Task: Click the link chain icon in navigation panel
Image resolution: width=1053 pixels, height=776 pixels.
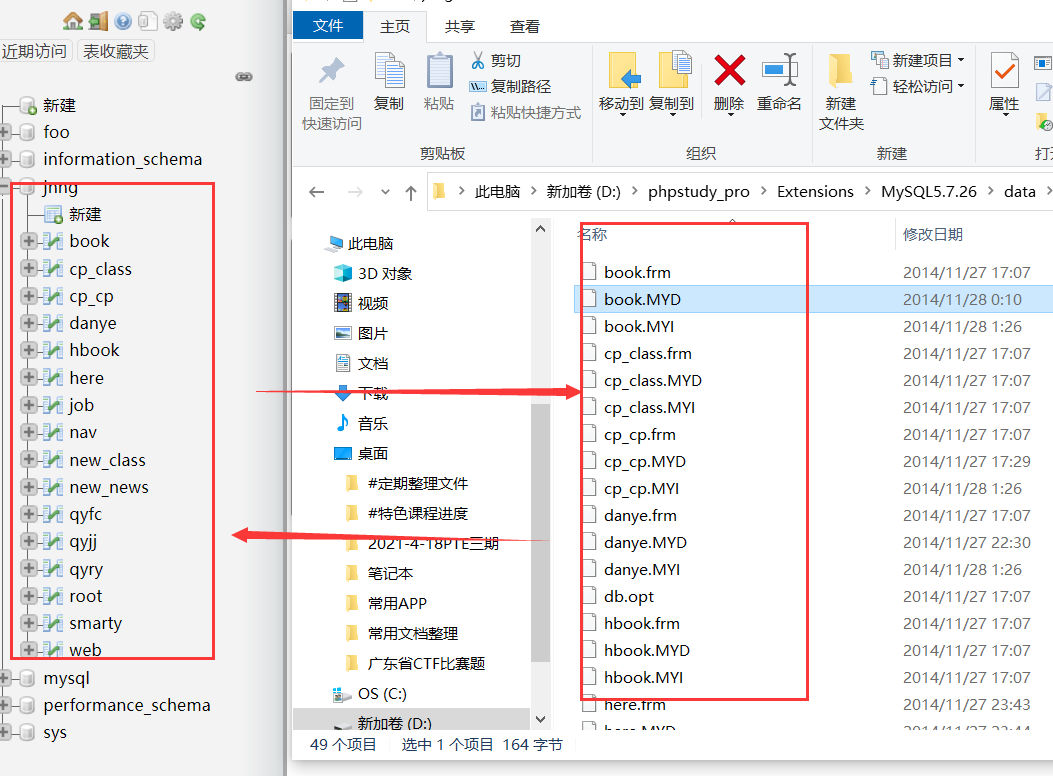Action: click(244, 77)
